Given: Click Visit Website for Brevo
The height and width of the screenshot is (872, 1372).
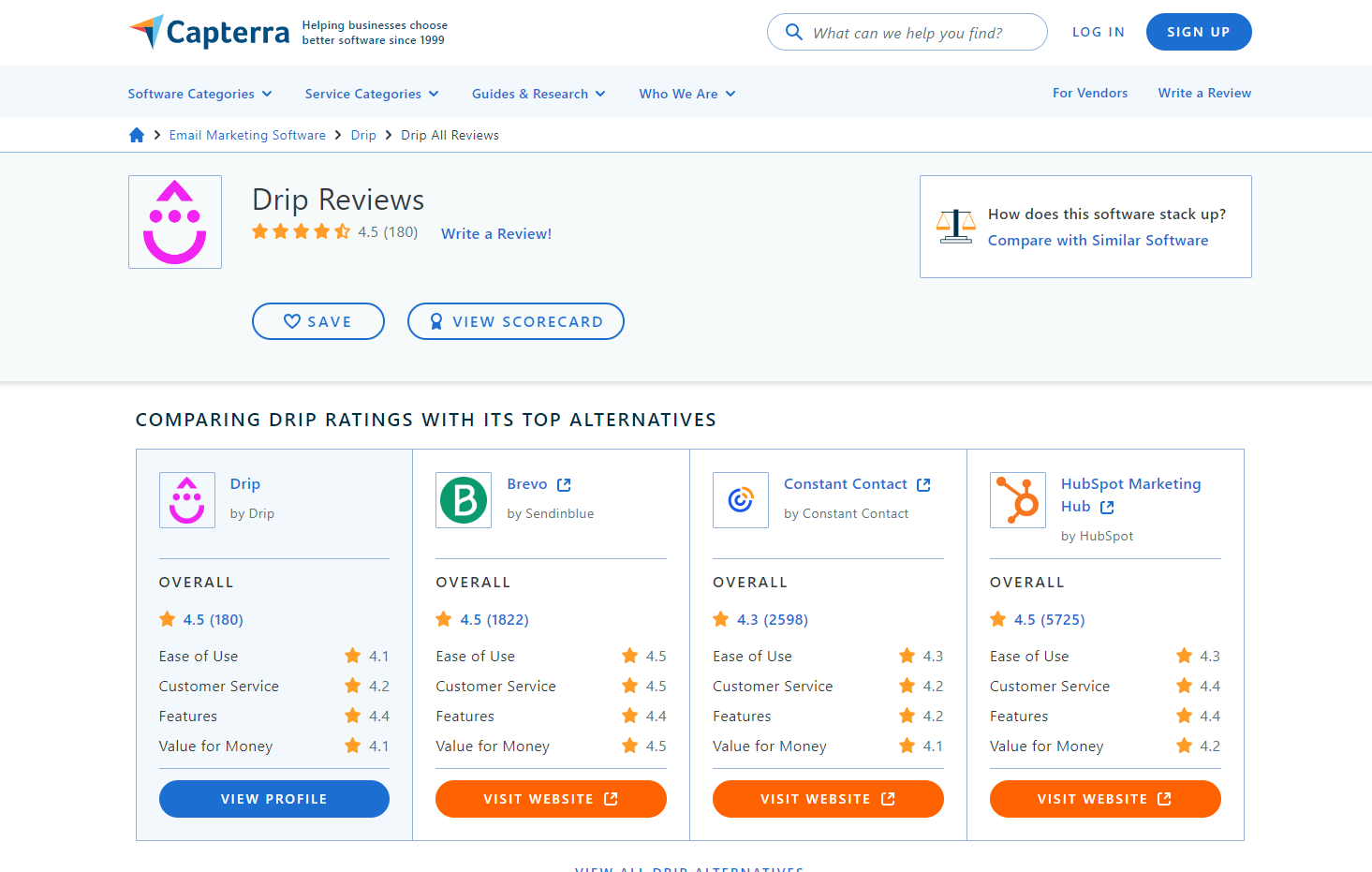Looking at the screenshot, I should [x=551, y=799].
